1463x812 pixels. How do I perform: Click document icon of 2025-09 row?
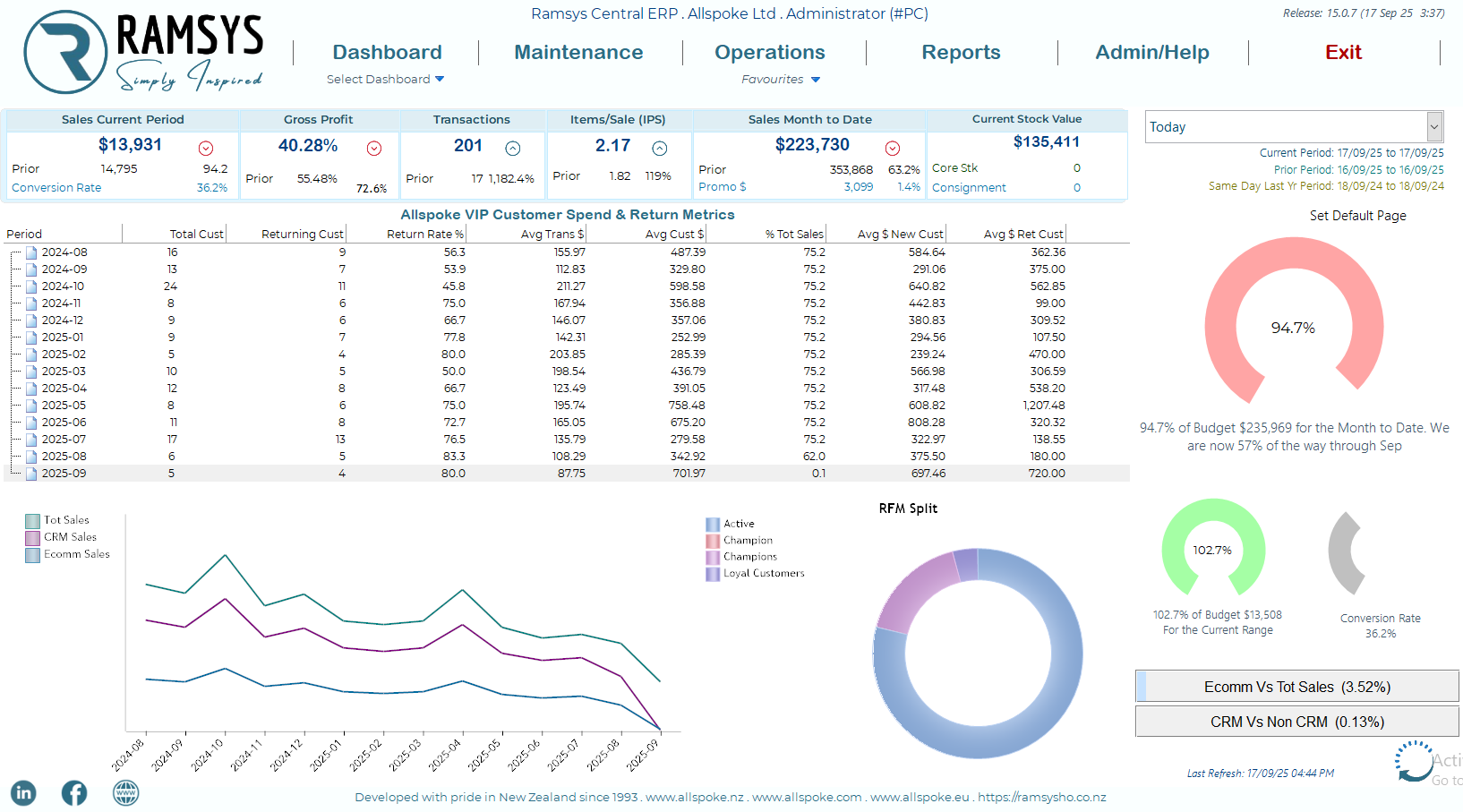[31, 474]
